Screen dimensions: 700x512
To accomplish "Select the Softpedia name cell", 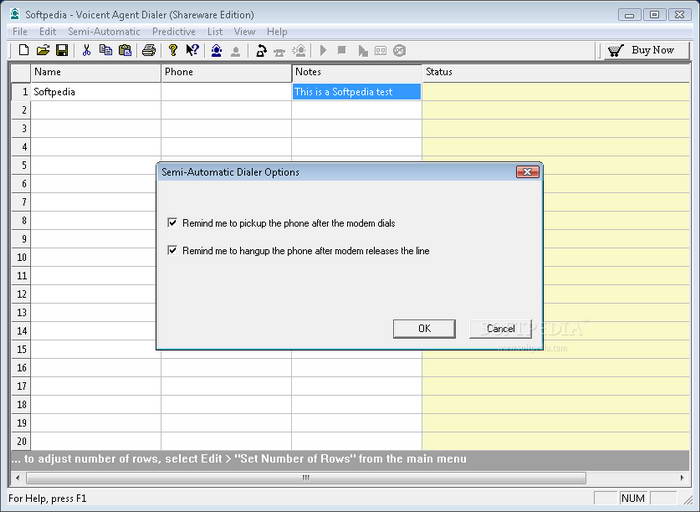I will click(96, 92).
